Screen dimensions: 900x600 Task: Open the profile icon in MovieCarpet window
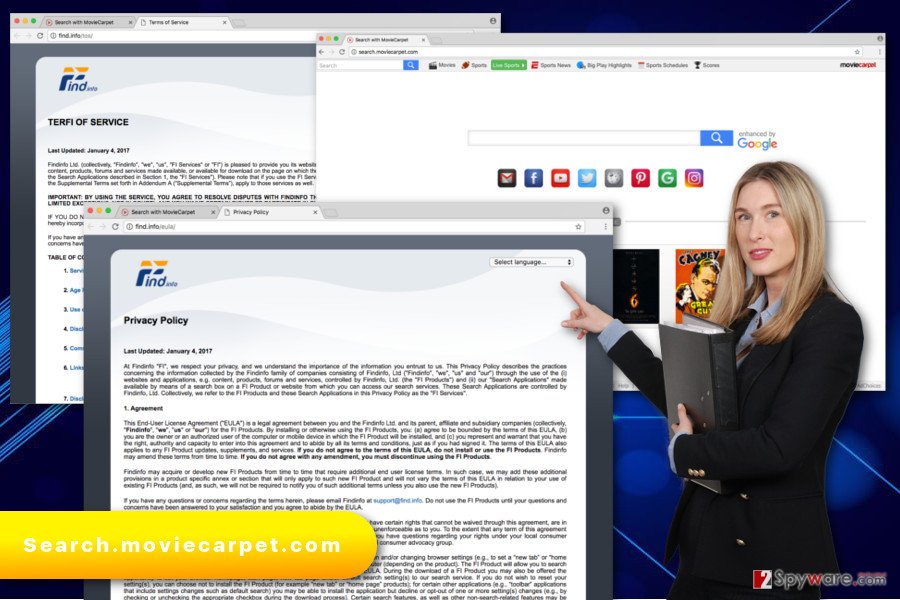point(880,38)
